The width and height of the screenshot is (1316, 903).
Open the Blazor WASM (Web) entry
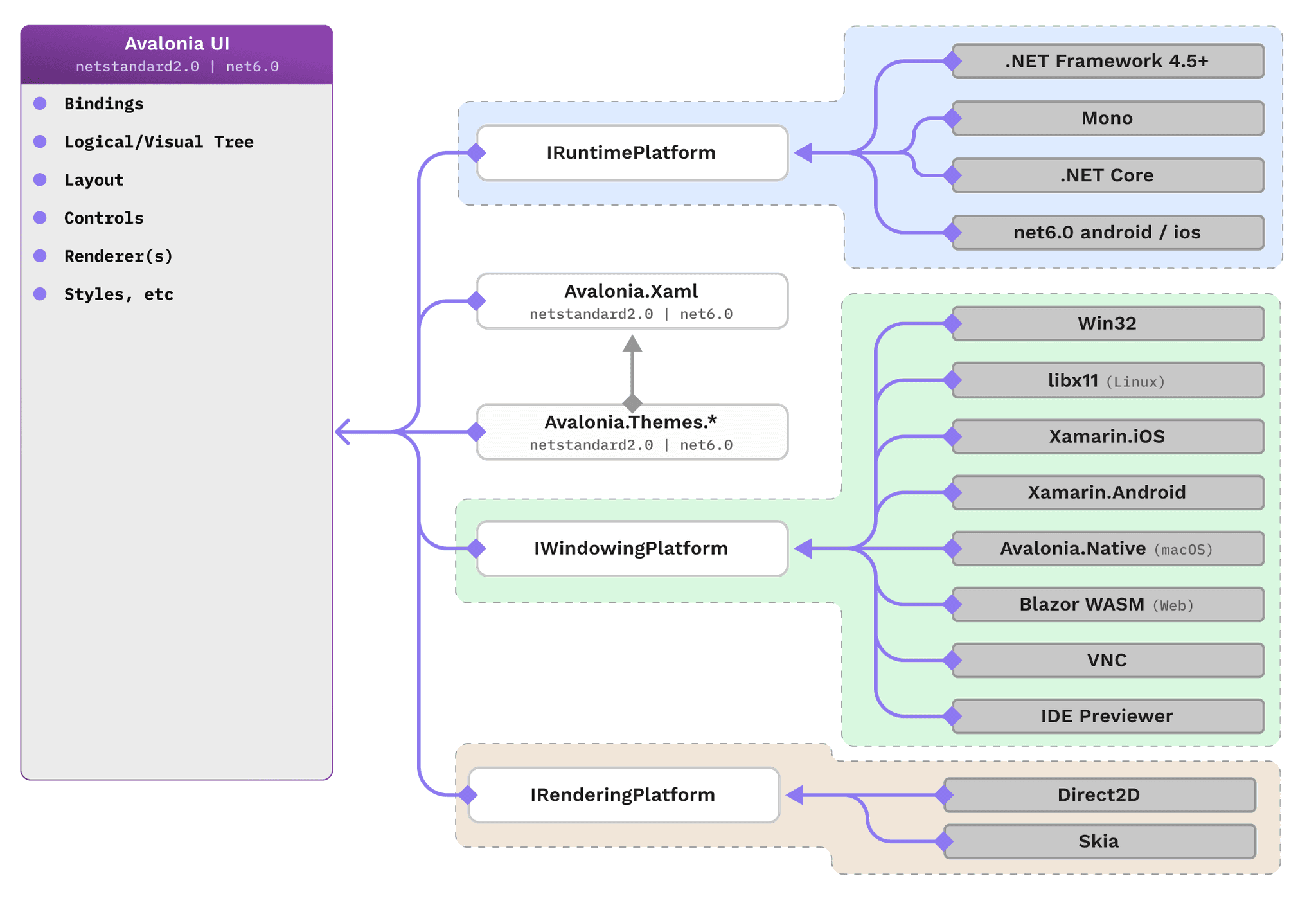click(1107, 604)
